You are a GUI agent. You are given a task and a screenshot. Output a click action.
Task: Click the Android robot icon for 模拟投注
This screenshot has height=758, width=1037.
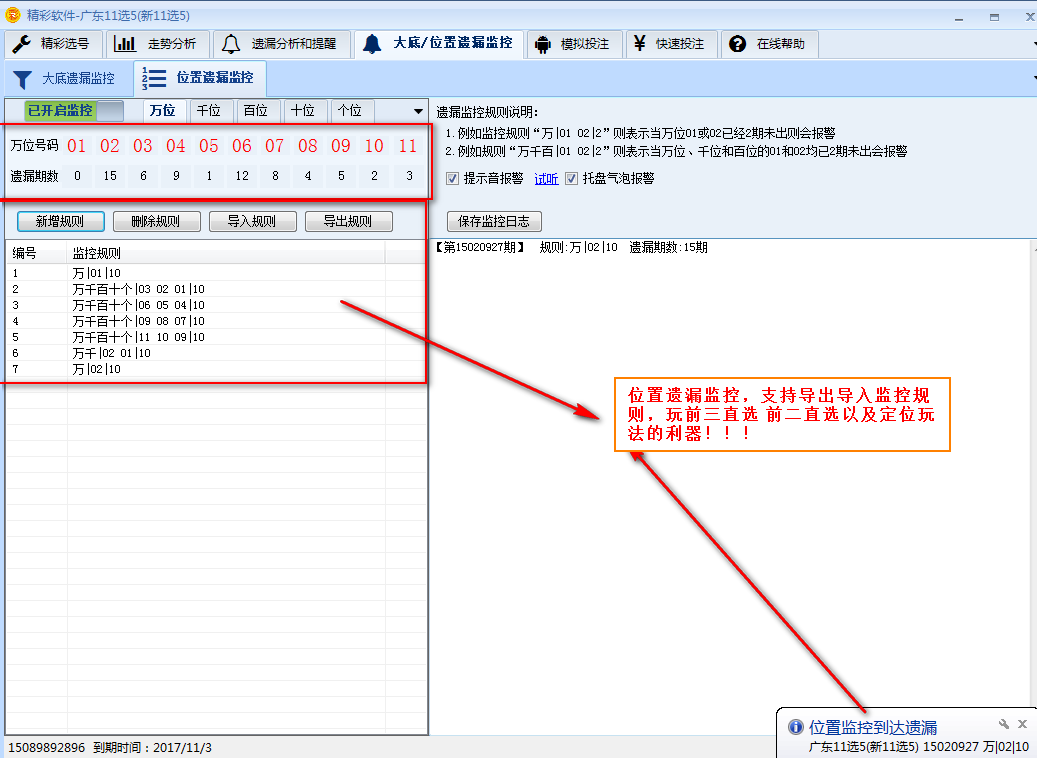(x=543, y=44)
